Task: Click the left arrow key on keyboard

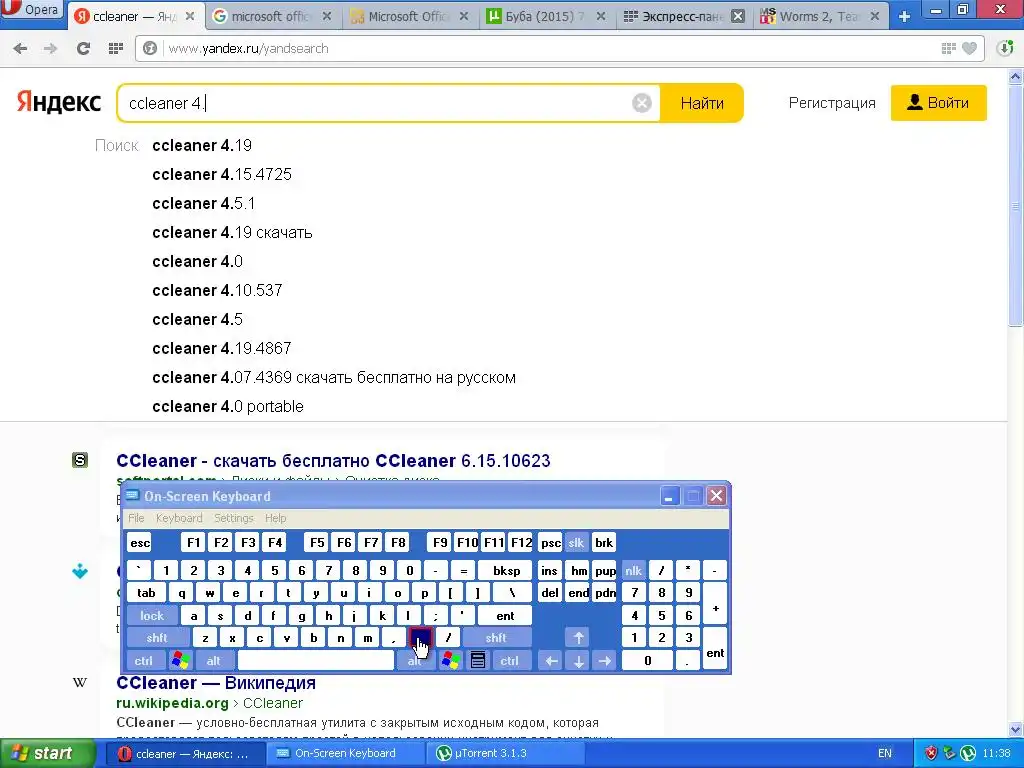Action: tap(551, 661)
